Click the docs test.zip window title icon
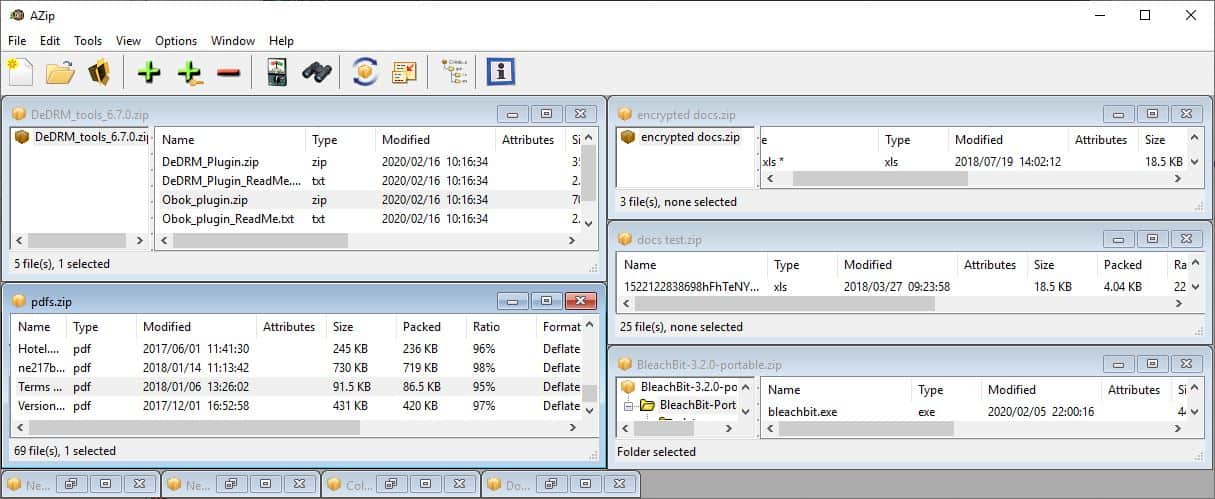 coord(625,239)
